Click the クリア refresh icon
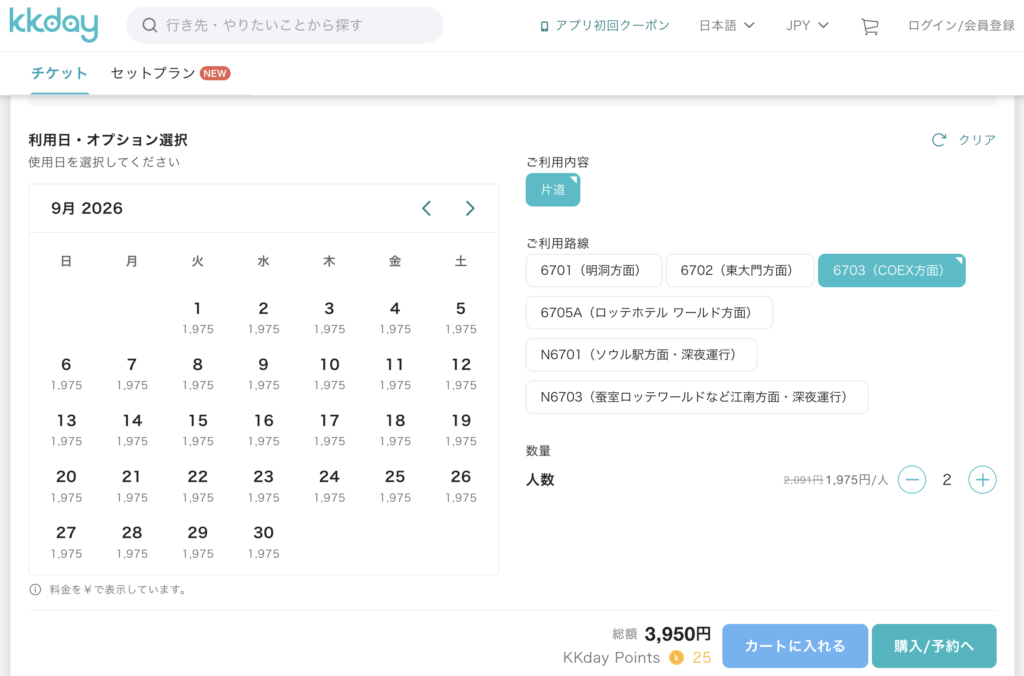This screenshot has height=676, width=1024. (x=938, y=140)
